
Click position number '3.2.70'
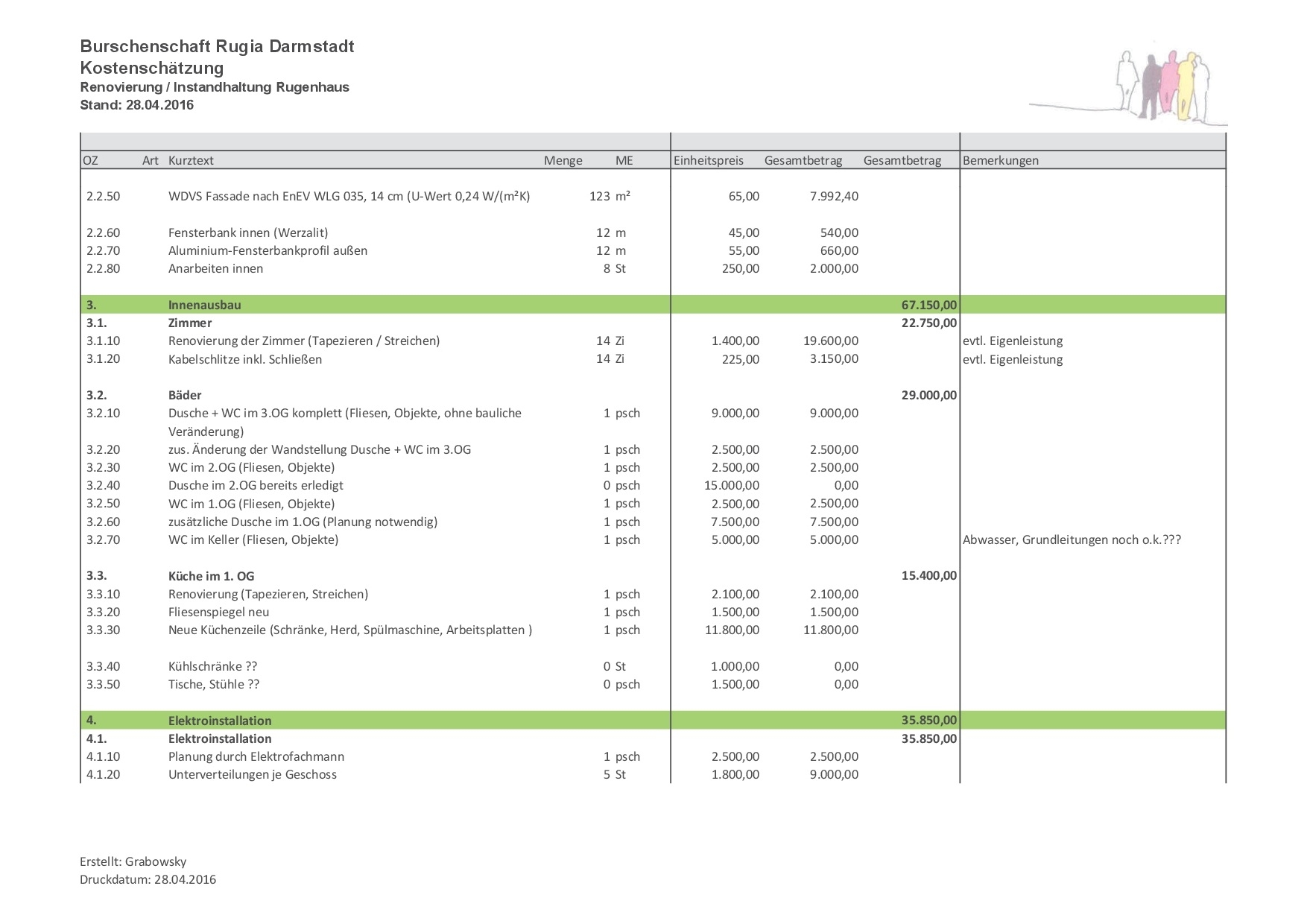103,540
